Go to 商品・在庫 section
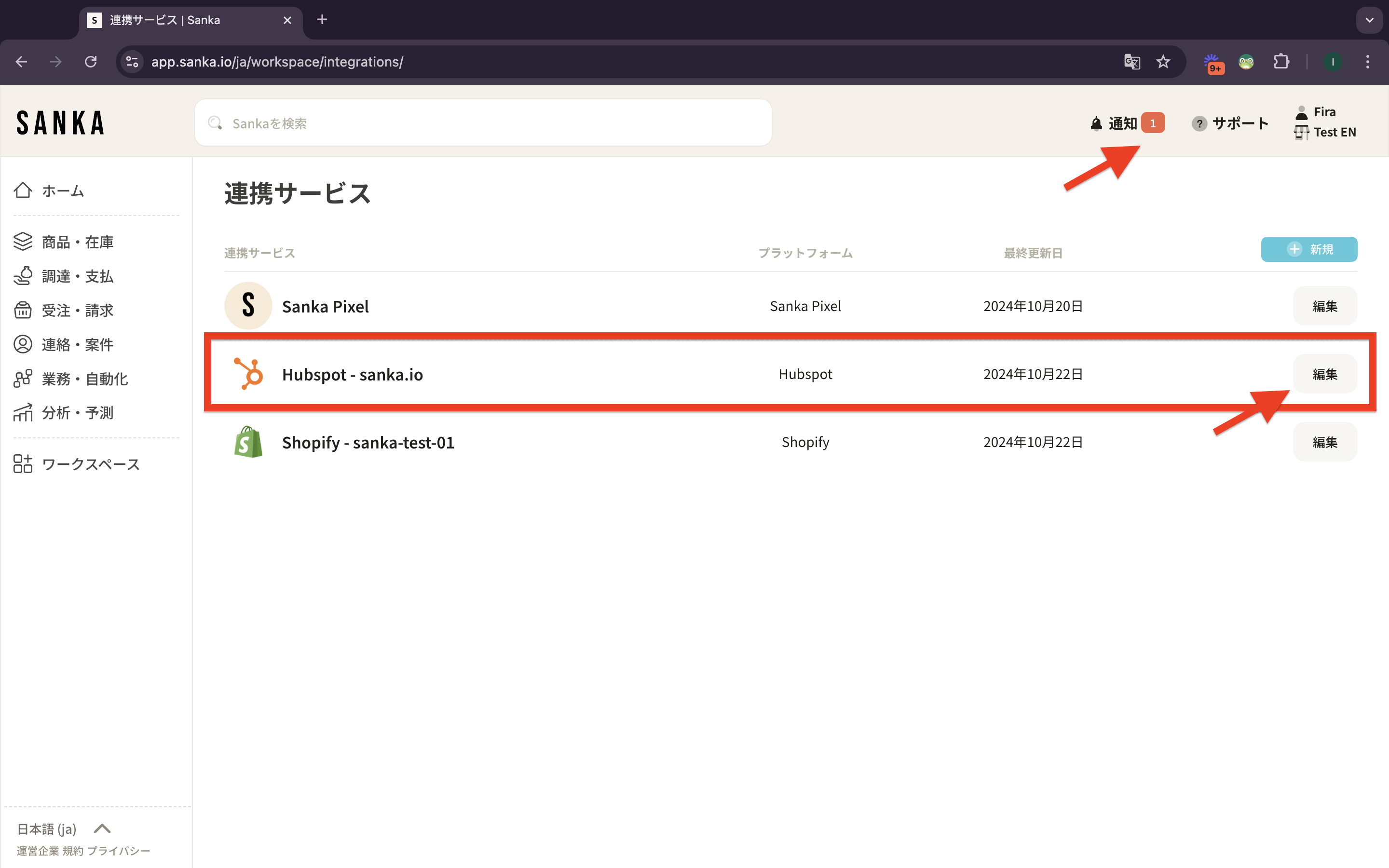 tap(77, 242)
